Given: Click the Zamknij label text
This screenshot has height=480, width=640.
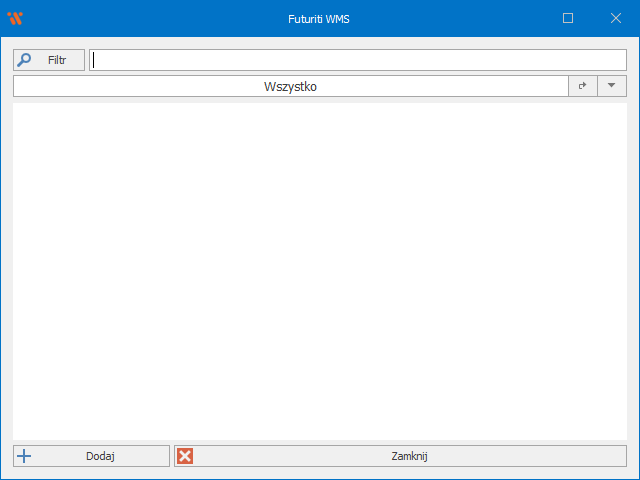Looking at the screenshot, I should [409, 456].
